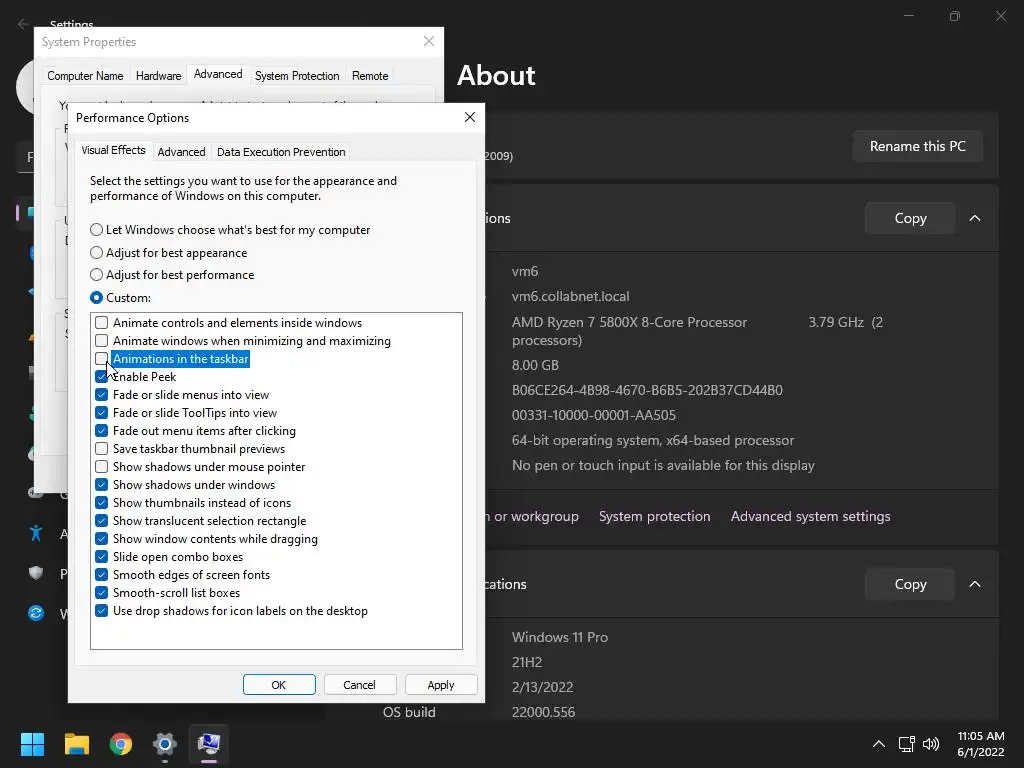
Task: Select Let Windows choose what's best
Action: point(97,230)
